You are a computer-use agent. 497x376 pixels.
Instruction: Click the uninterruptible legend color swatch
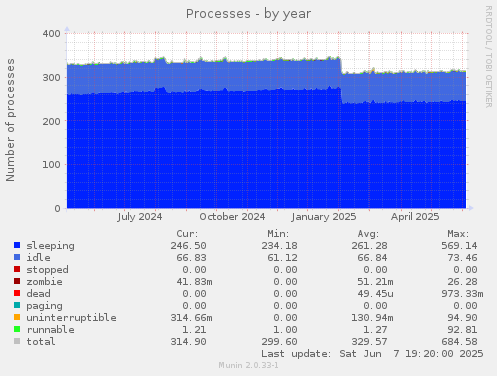coord(17,317)
